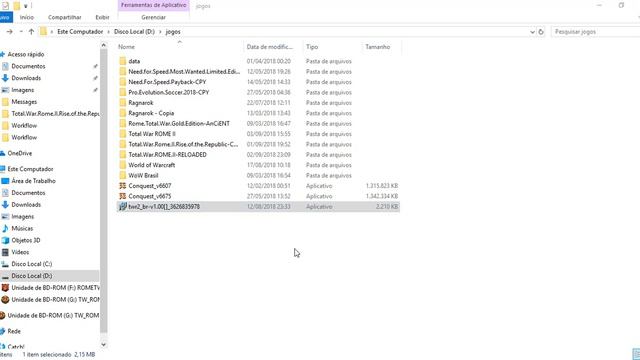
Task: Expand the breadcrumb arrow after Disco Local (D:)
Action: coord(160,32)
